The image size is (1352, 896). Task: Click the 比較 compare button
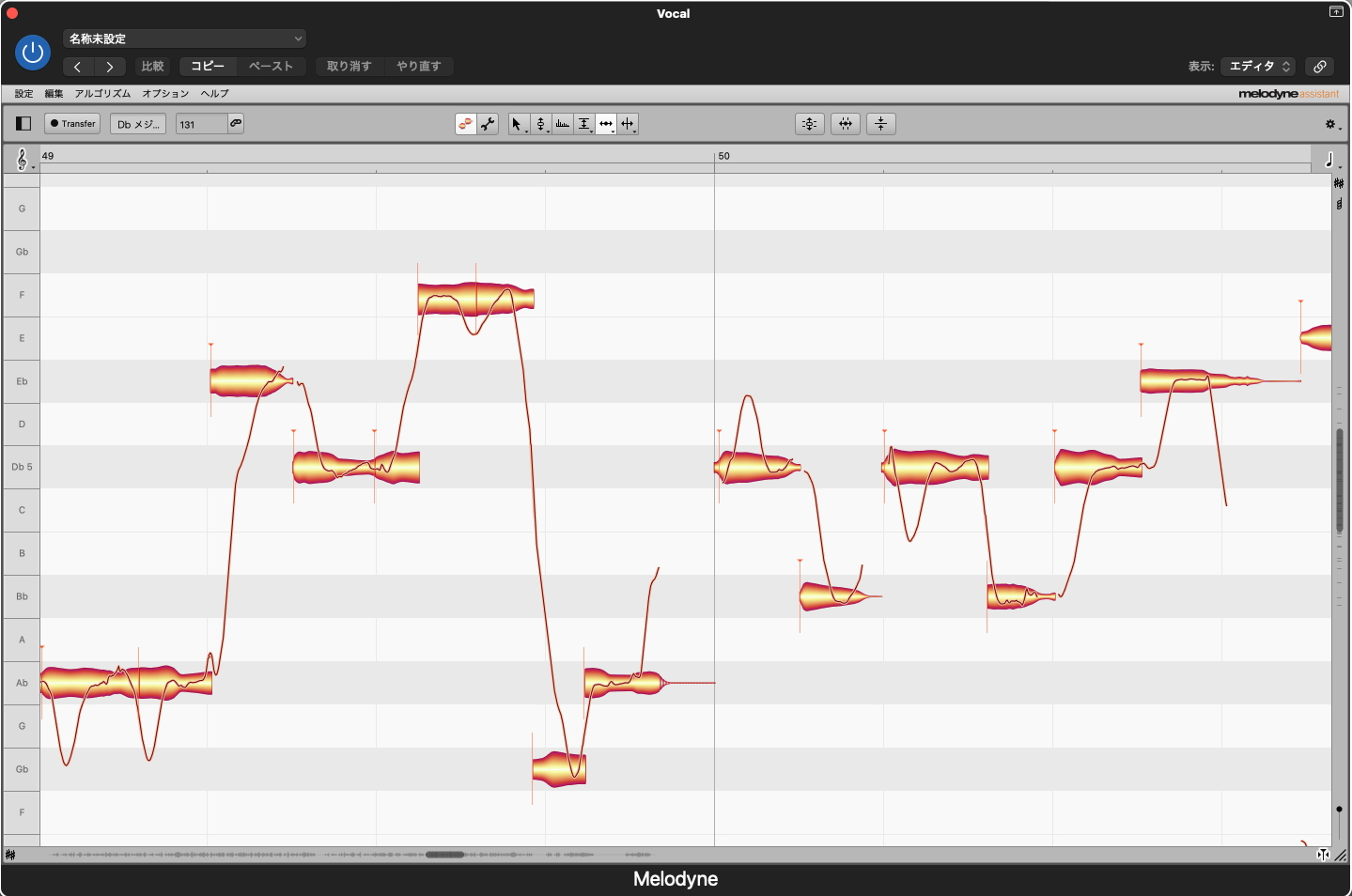152,67
